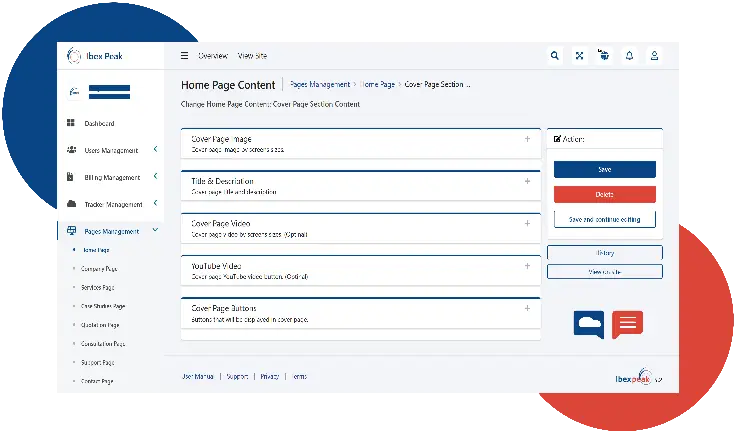736x435 pixels.
Task: Toggle fullscreen with the expand arrows icon
Action: (x=579, y=56)
